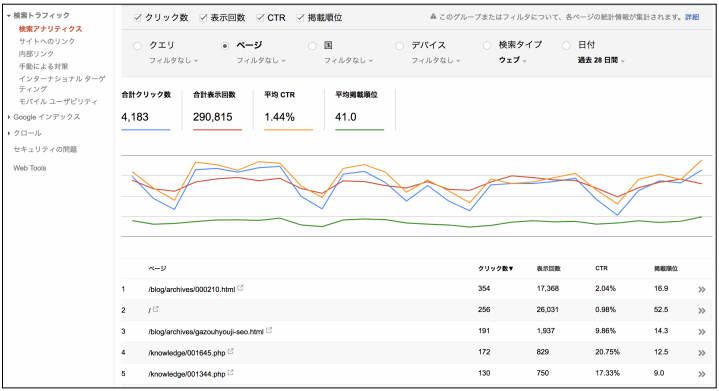719x391 pixels.
Task: Click the 詳細 link
Action: point(692,17)
